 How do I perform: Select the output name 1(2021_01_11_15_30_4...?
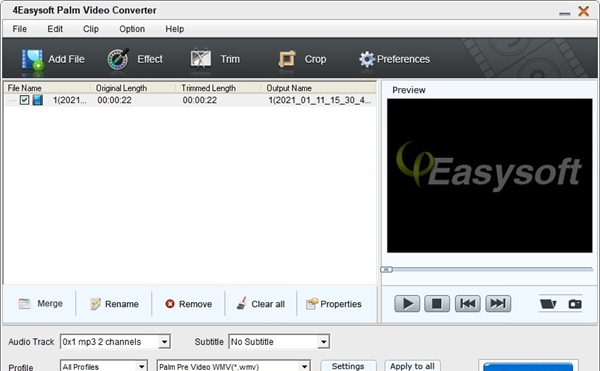tap(320, 100)
